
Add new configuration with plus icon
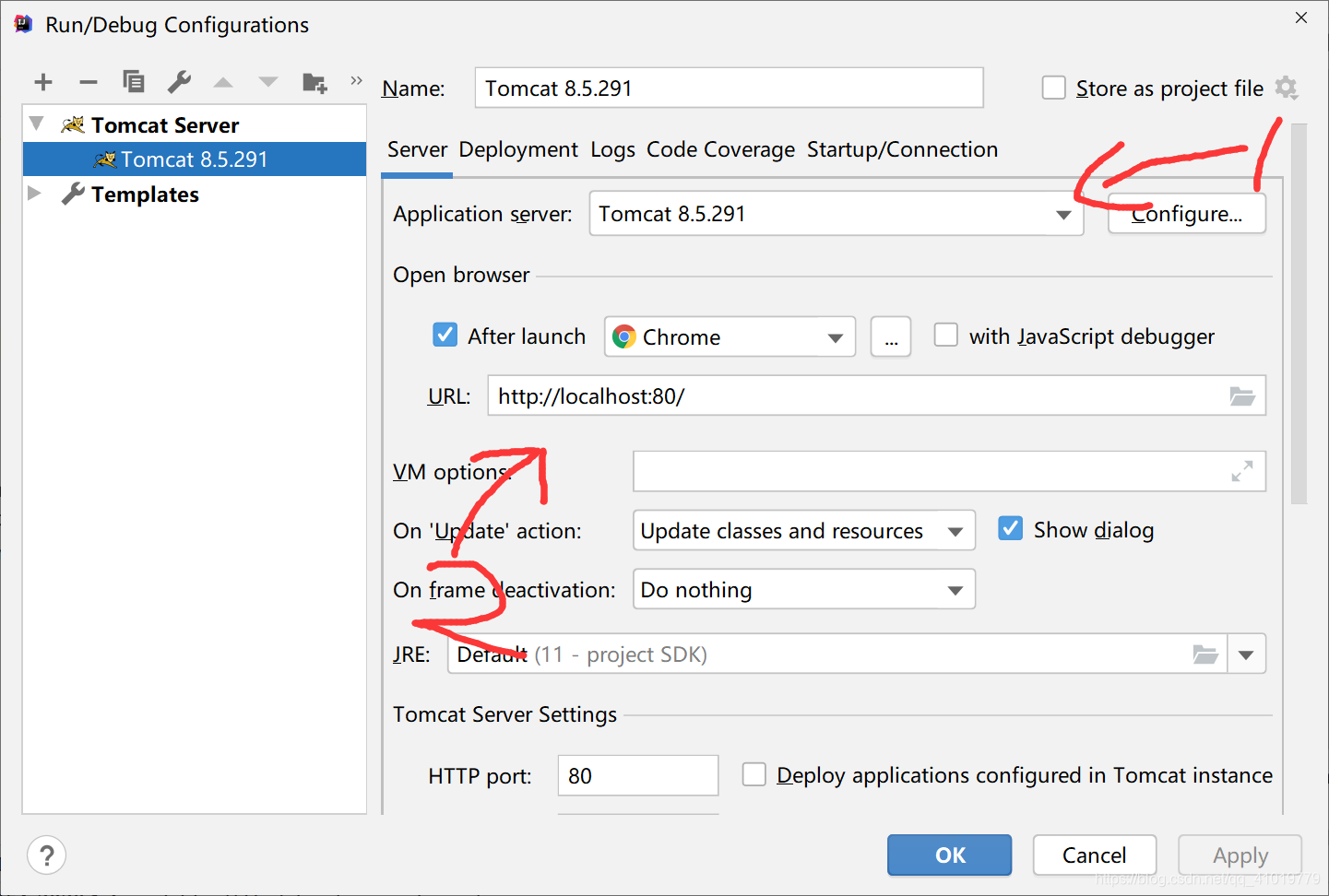[x=43, y=82]
